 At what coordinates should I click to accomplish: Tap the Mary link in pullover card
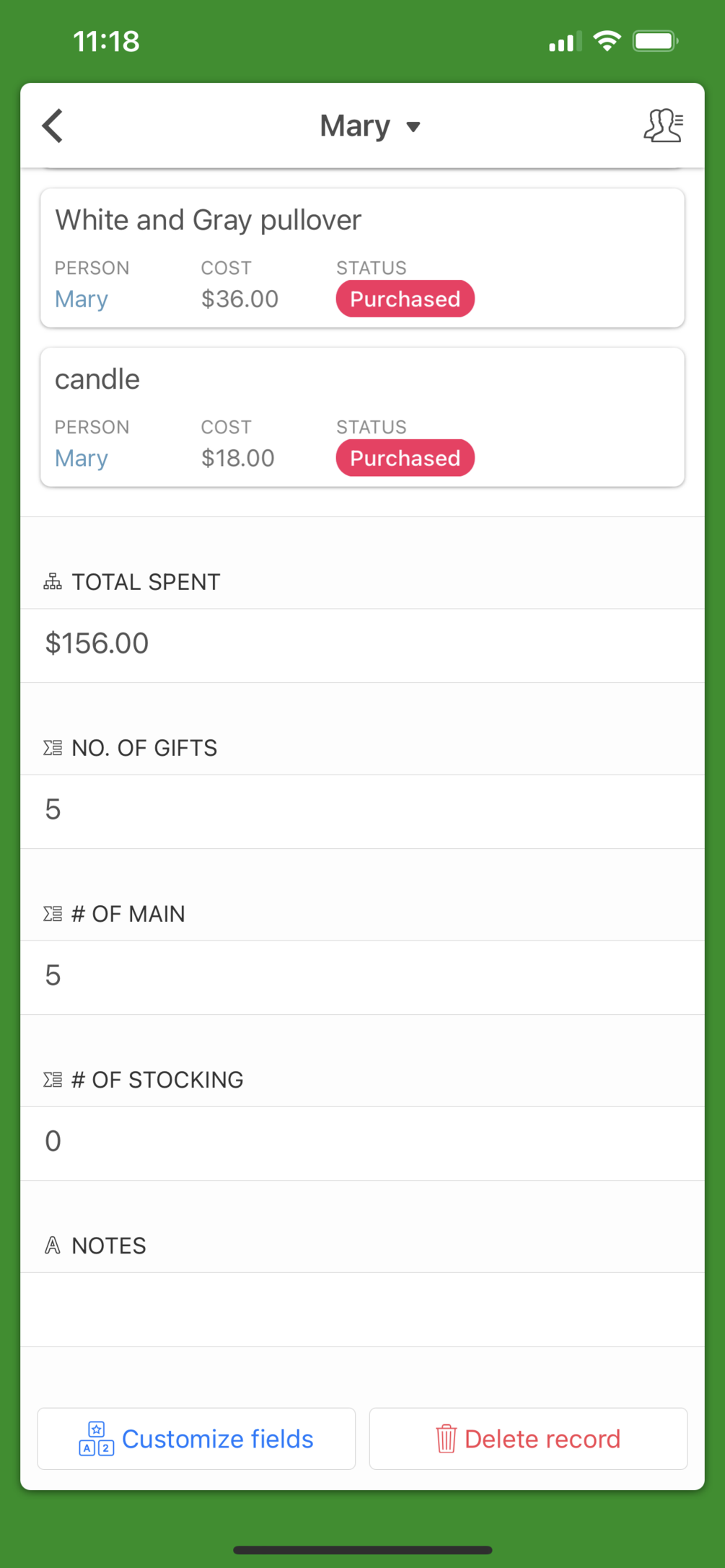[x=82, y=299]
